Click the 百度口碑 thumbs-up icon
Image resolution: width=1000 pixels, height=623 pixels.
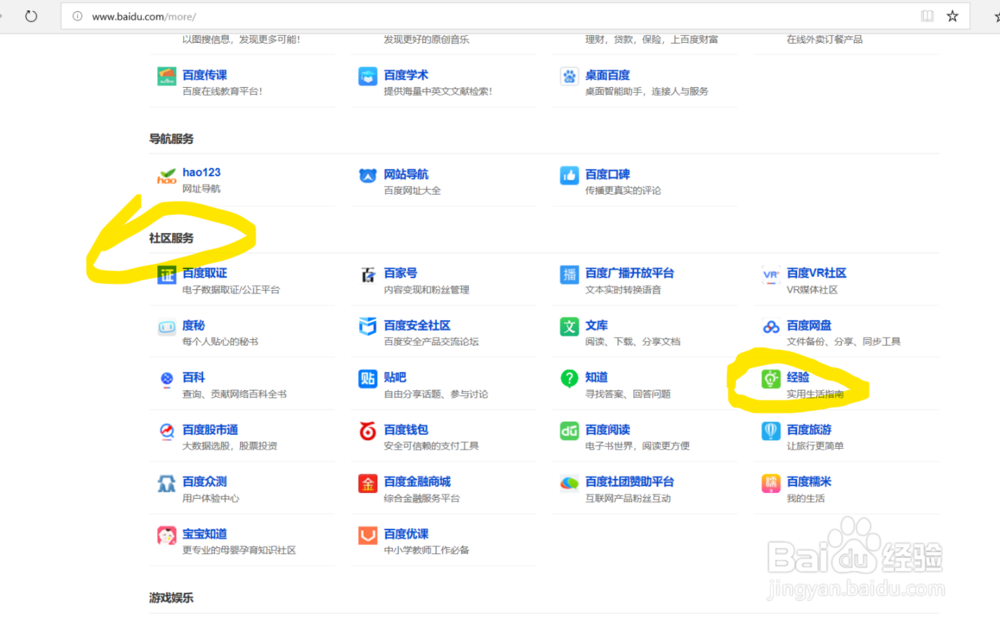point(569,175)
